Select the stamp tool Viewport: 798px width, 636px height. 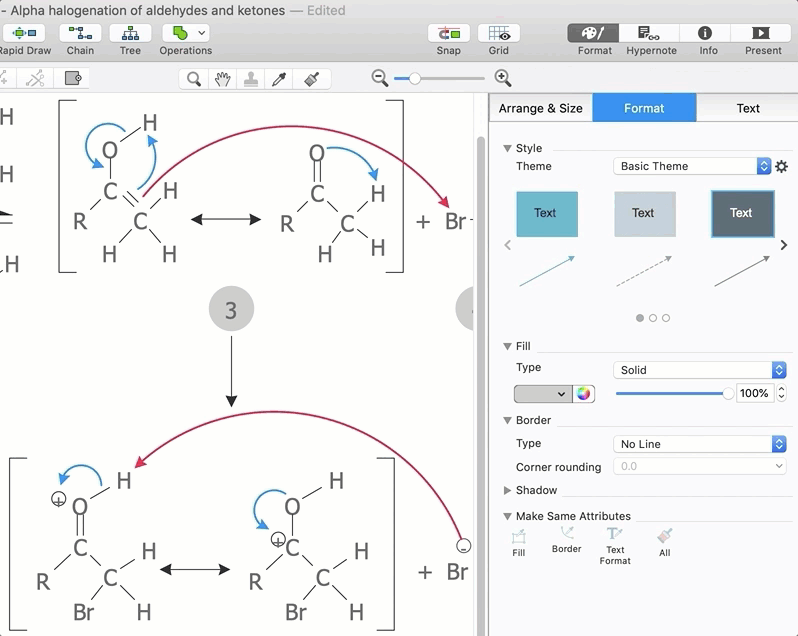click(x=250, y=79)
